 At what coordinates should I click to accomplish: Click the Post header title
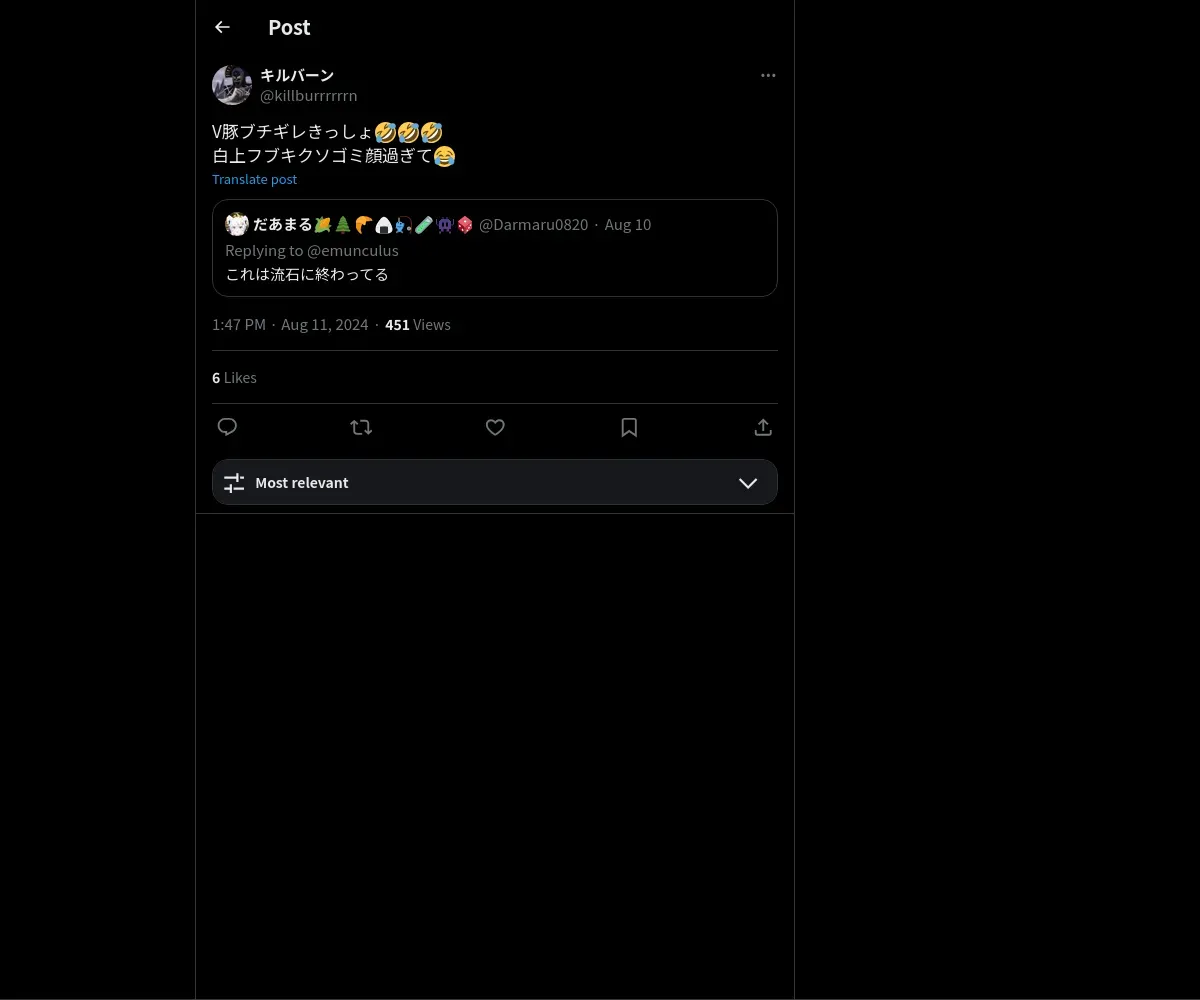(x=289, y=27)
